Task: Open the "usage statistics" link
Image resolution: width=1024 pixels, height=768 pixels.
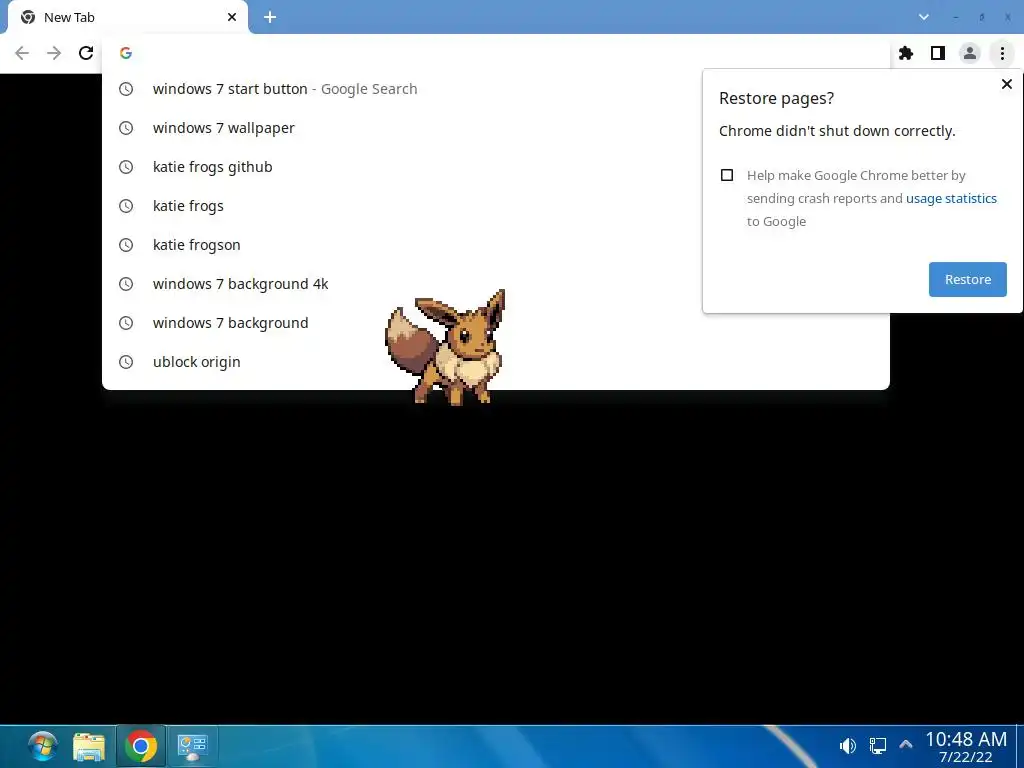Action: point(951,199)
